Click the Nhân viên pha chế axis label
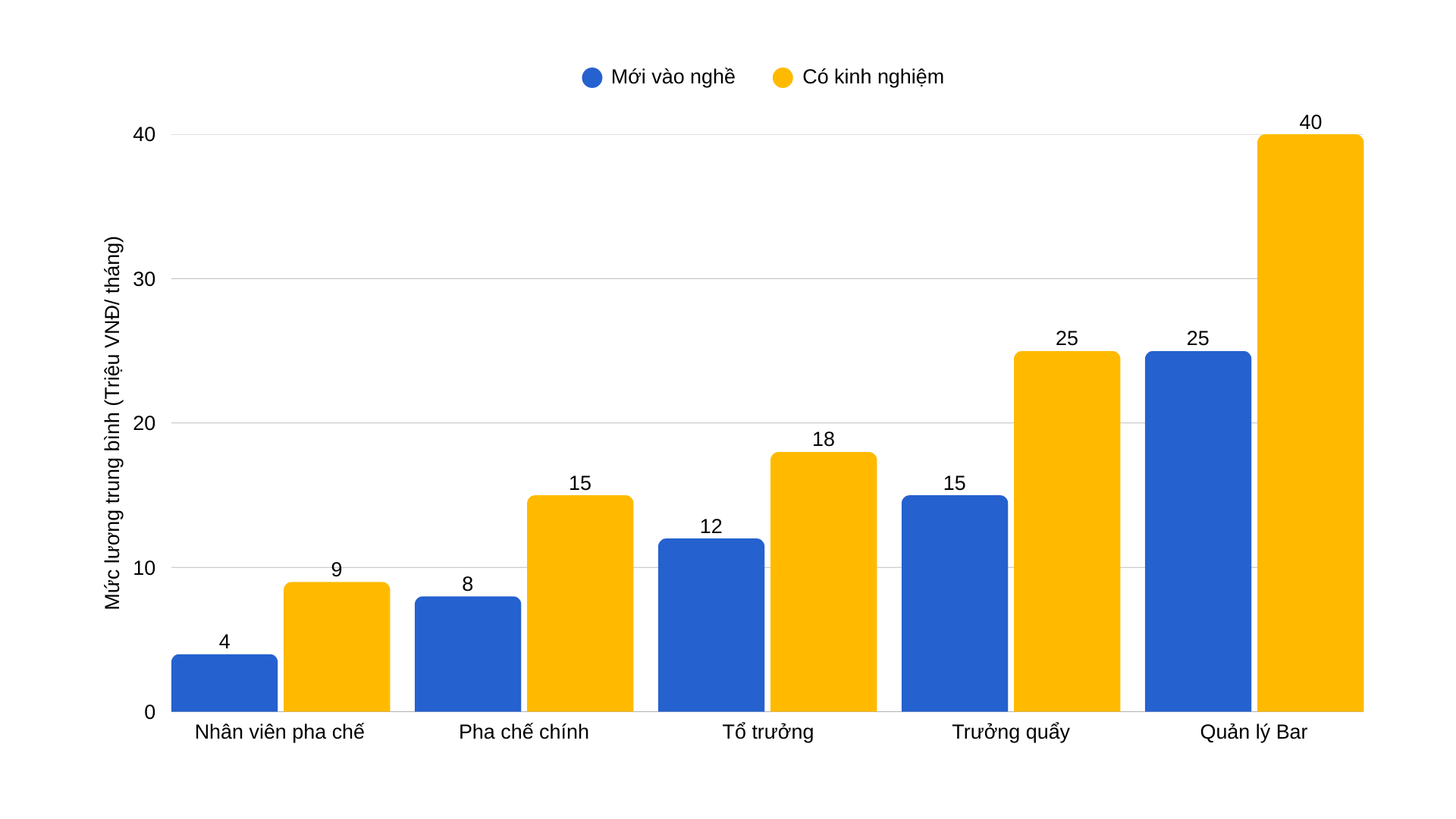1456x819 pixels. pos(280,732)
